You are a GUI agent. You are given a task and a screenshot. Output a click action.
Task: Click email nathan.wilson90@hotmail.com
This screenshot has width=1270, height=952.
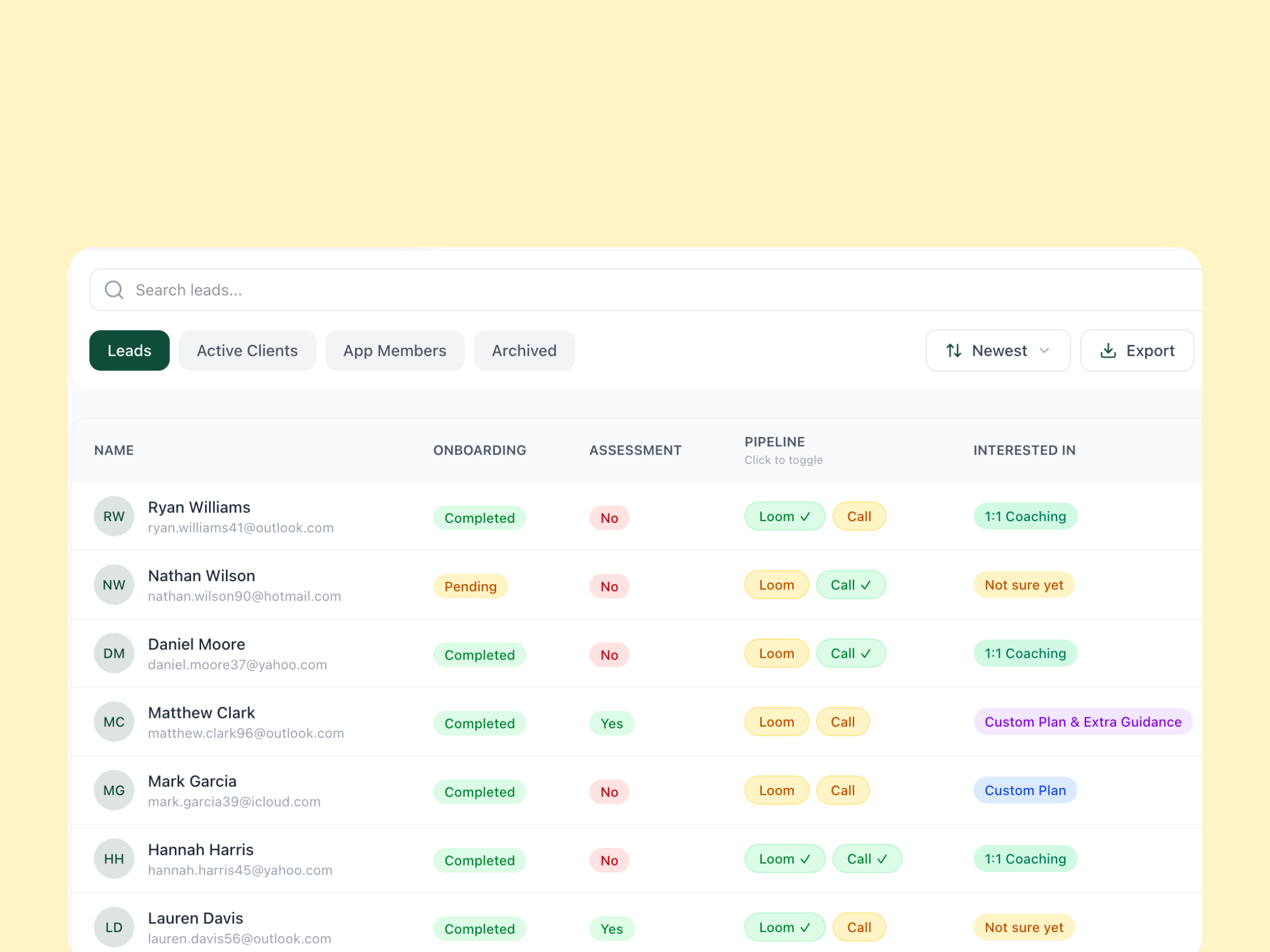pyautogui.click(x=245, y=596)
